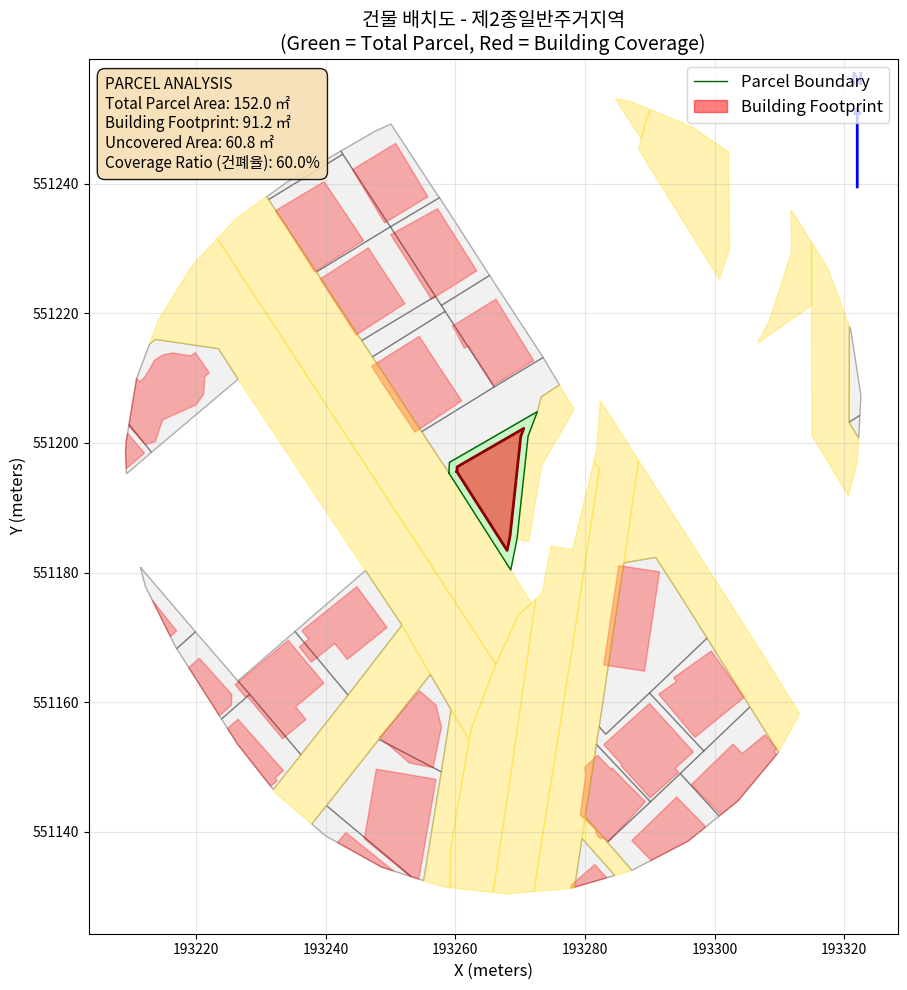The height and width of the screenshot is (990, 907).
Task: Click the 'Total Parcel Area: 152.0 ㎡' line
Action: click(195, 103)
